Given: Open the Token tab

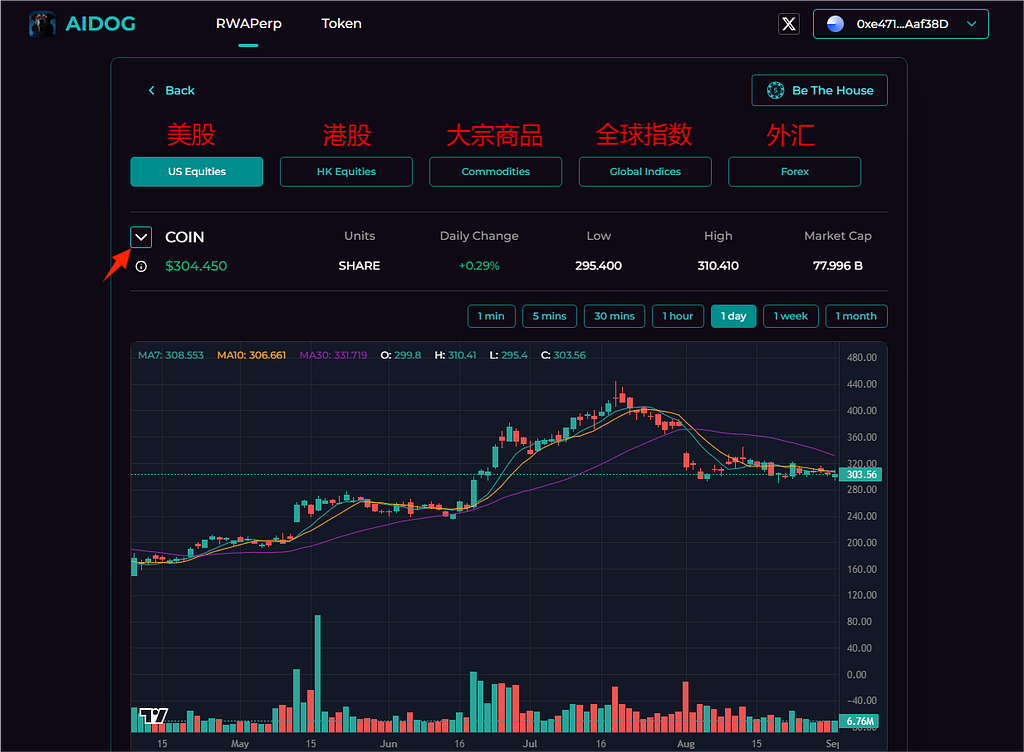Looking at the screenshot, I should point(341,23).
